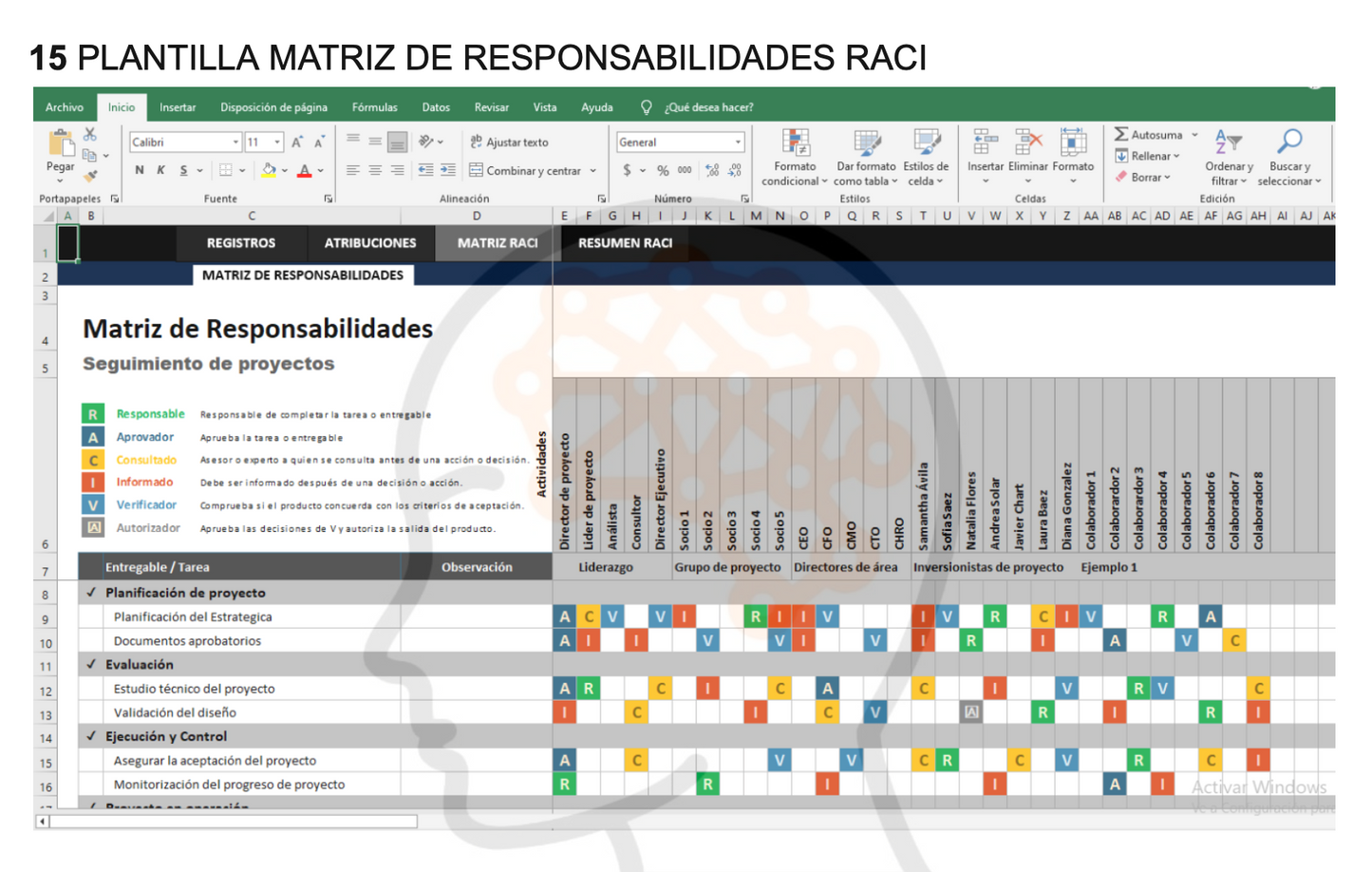Toggle Combinar y centrar merge button

(525, 171)
